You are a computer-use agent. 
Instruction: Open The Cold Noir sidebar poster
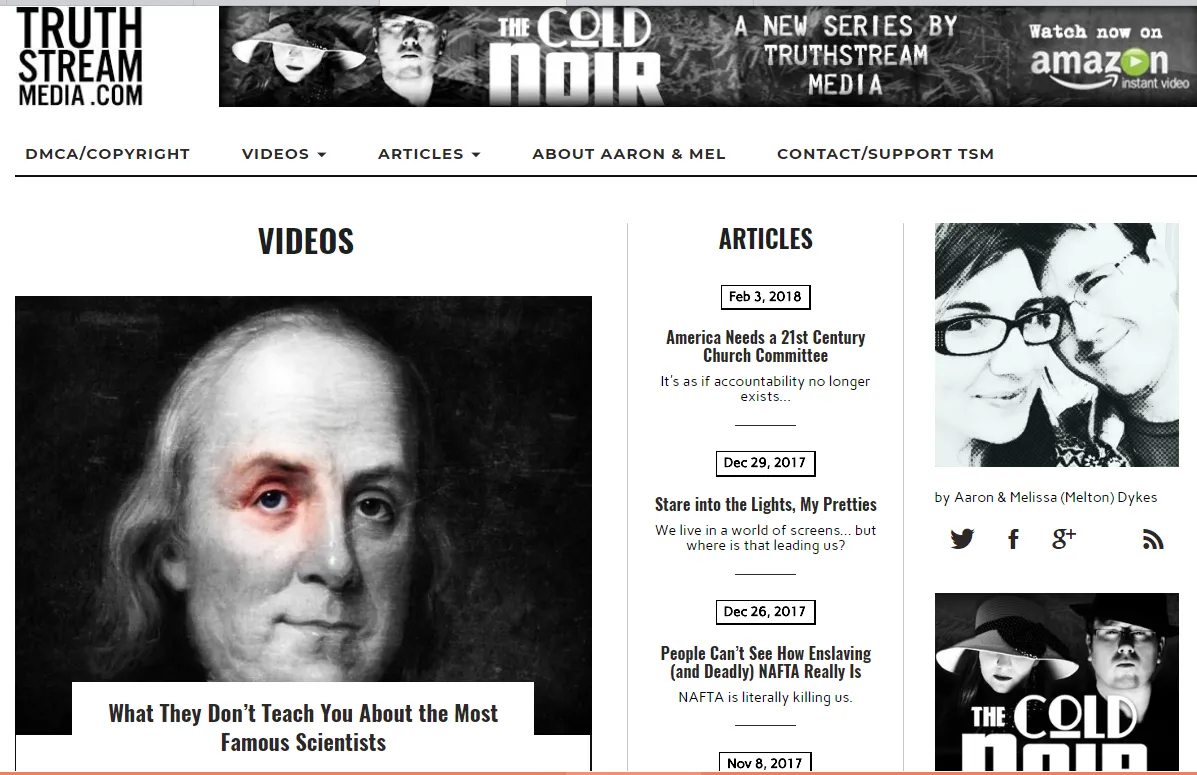[1057, 682]
